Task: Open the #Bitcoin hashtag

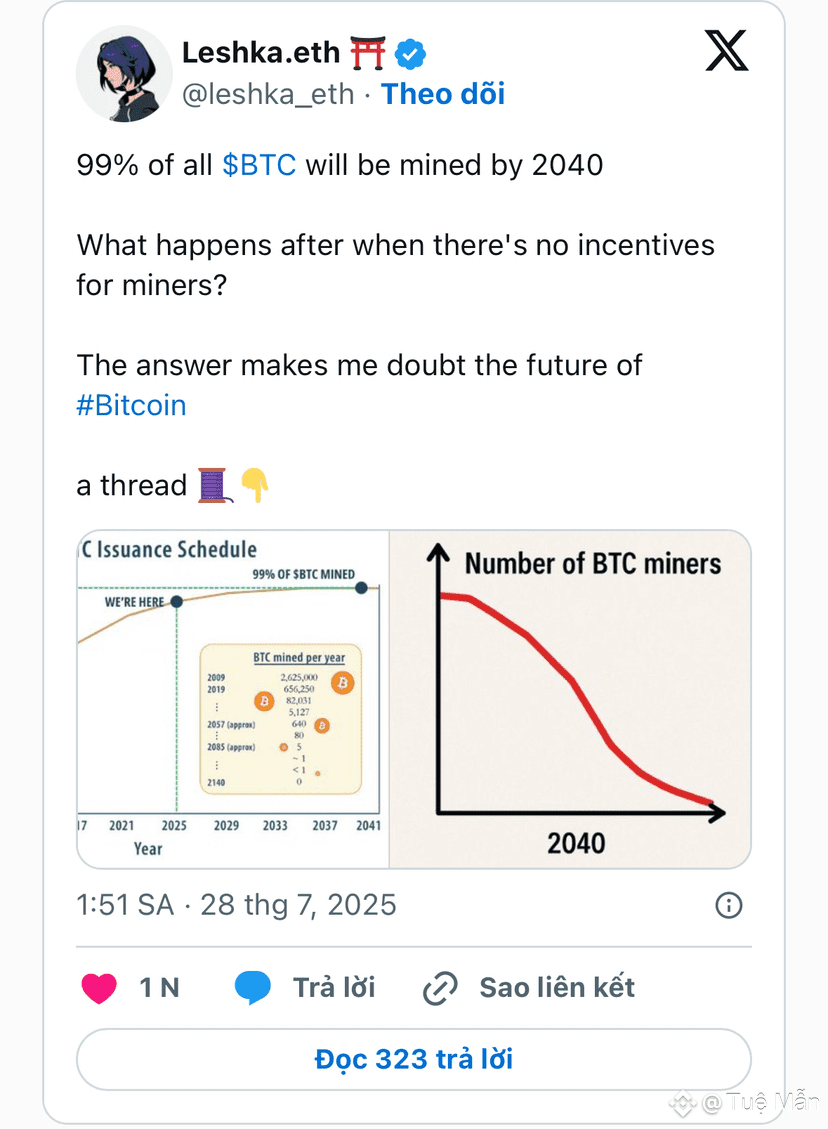Action: tap(132, 405)
